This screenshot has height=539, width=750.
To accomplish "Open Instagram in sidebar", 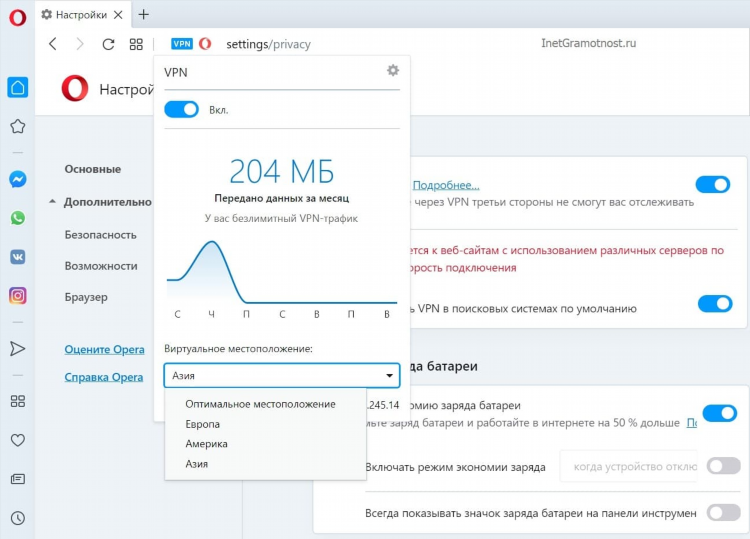I will coord(18,296).
